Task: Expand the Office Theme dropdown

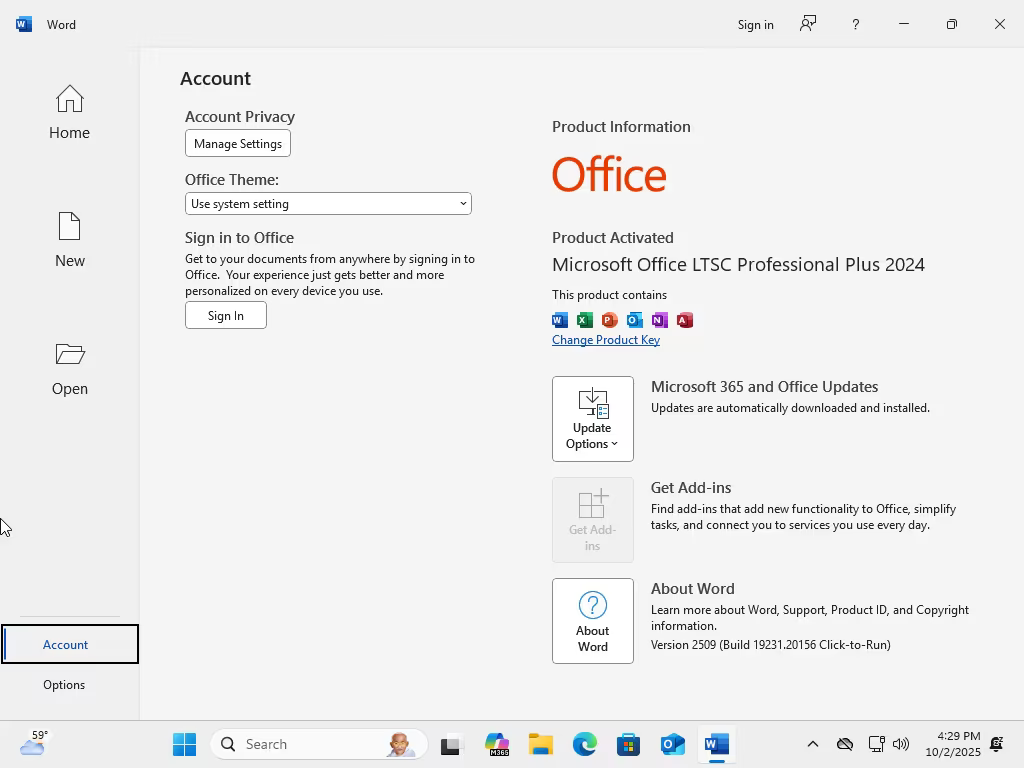Action: pos(328,204)
